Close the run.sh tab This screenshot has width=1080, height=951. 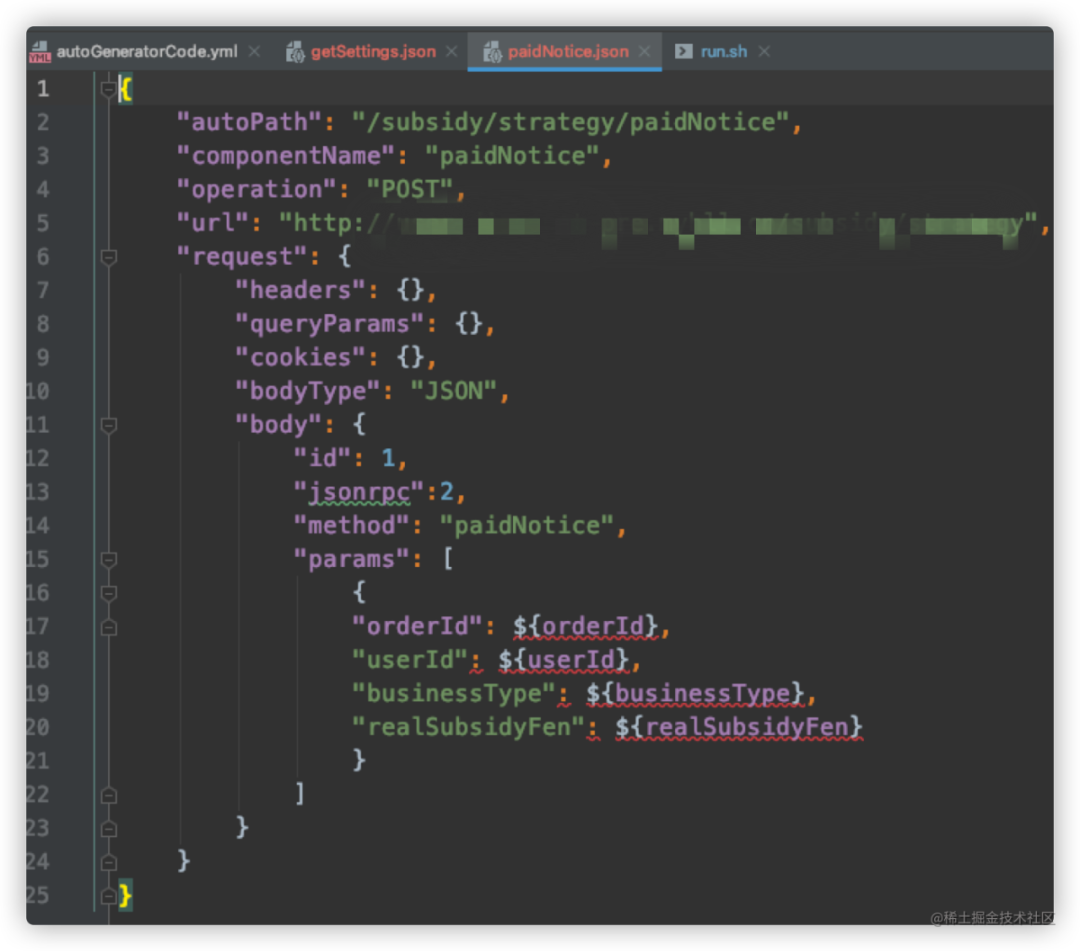click(x=764, y=52)
